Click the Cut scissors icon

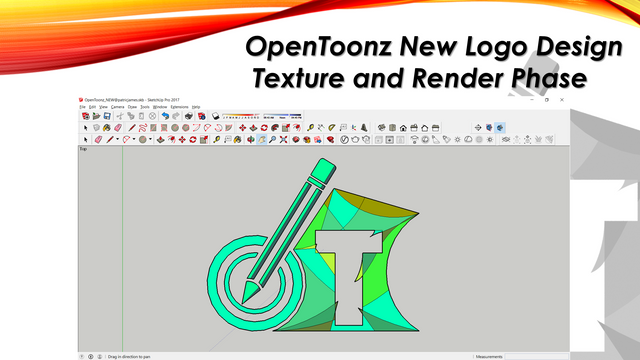[x=120, y=116]
